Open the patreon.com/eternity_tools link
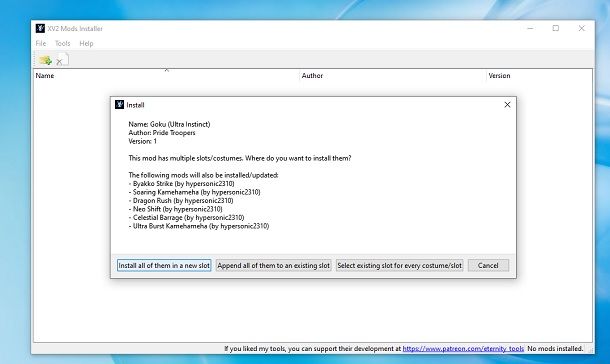610x364 pixels. 463,349
